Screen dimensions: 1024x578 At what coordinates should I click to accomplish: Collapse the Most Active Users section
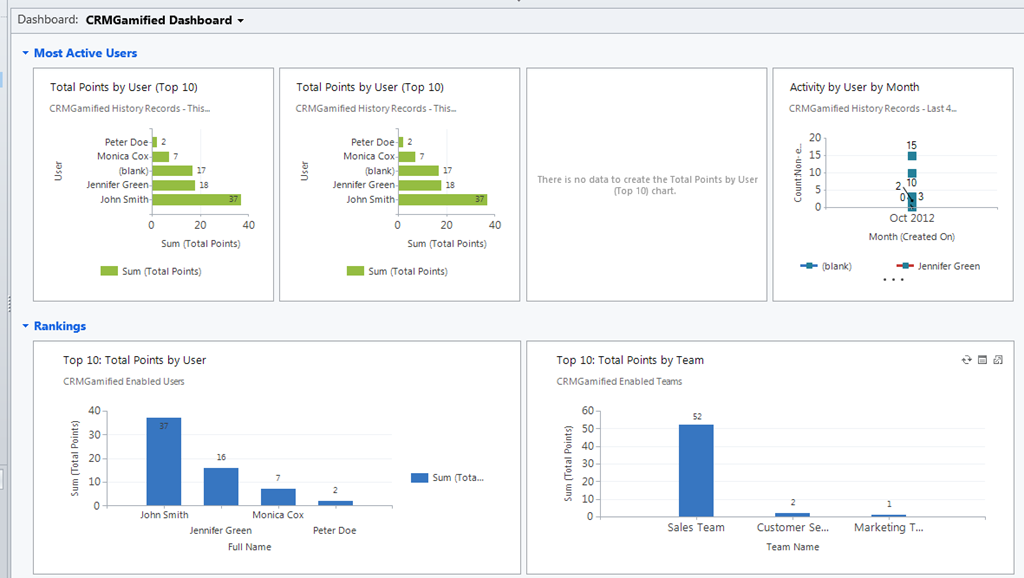25,53
